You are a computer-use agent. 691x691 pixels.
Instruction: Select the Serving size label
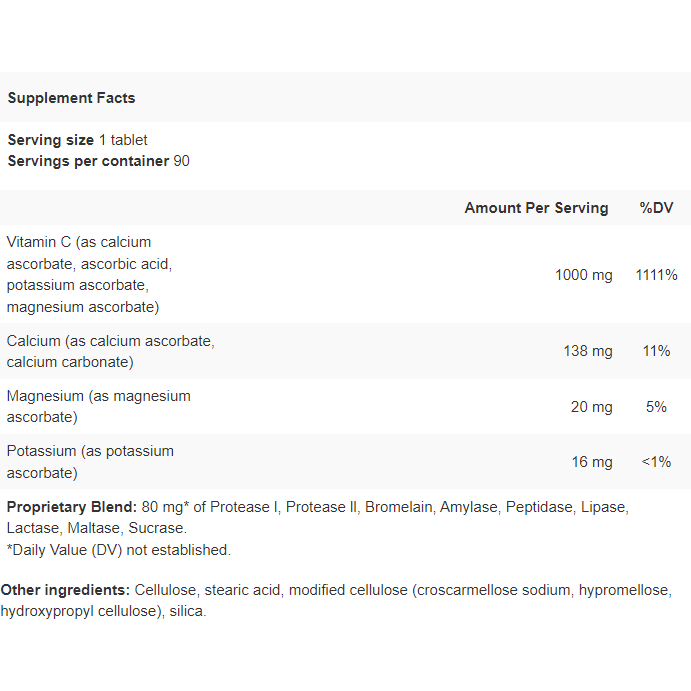click(51, 140)
